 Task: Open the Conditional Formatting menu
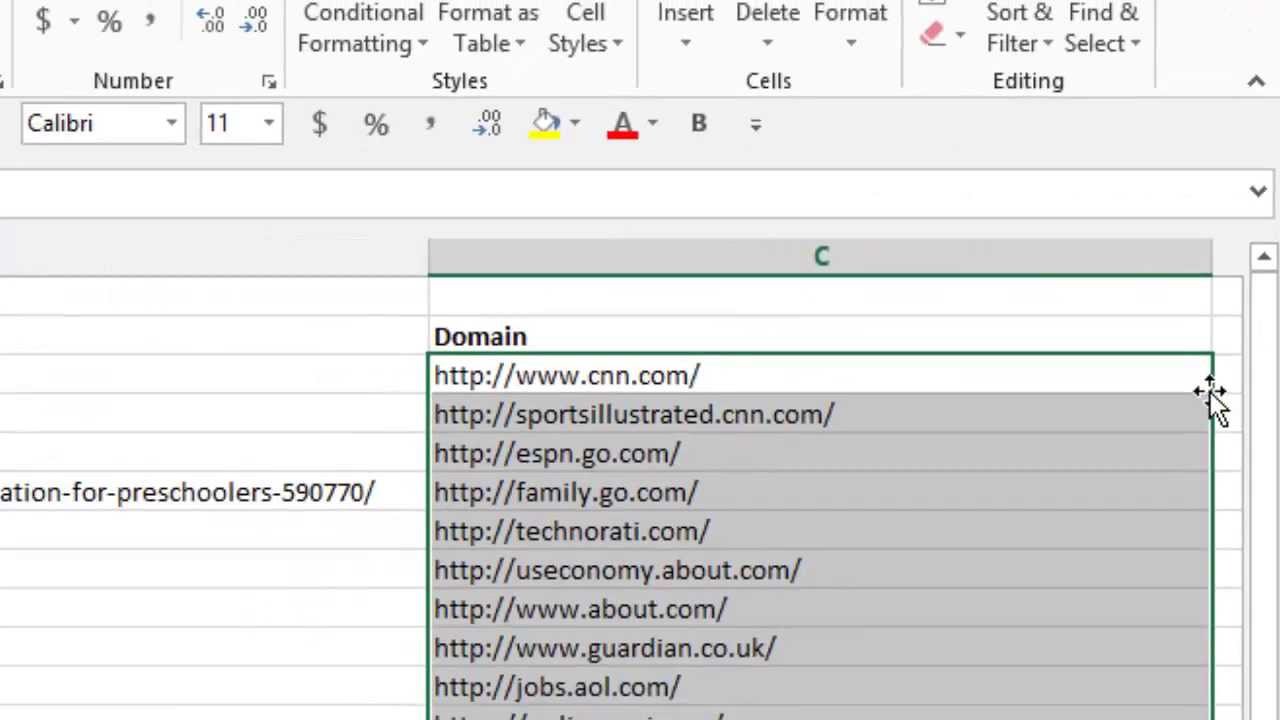363,28
